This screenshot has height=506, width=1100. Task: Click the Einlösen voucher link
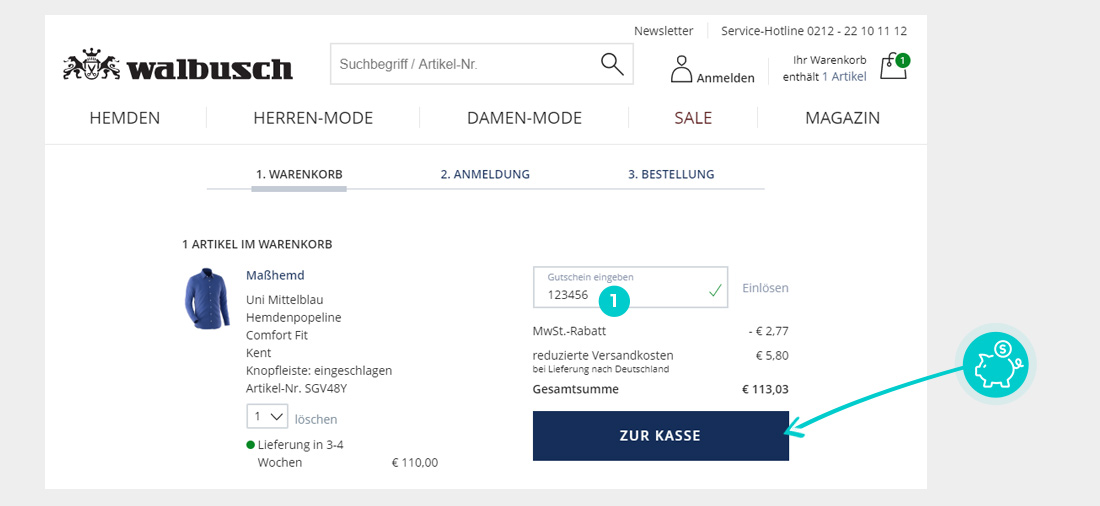coord(765,288)
